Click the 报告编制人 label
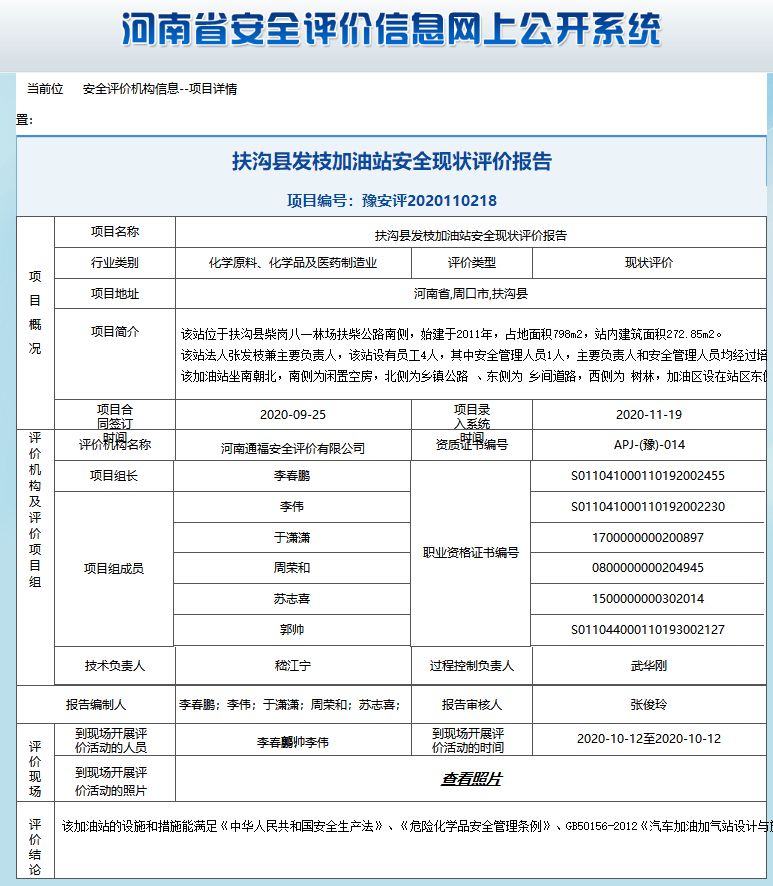 (95, 705)
